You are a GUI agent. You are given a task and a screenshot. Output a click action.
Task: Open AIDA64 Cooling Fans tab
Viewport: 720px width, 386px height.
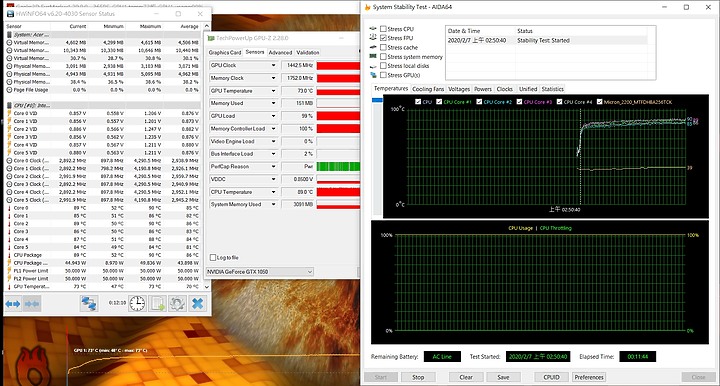click(428, 89)
